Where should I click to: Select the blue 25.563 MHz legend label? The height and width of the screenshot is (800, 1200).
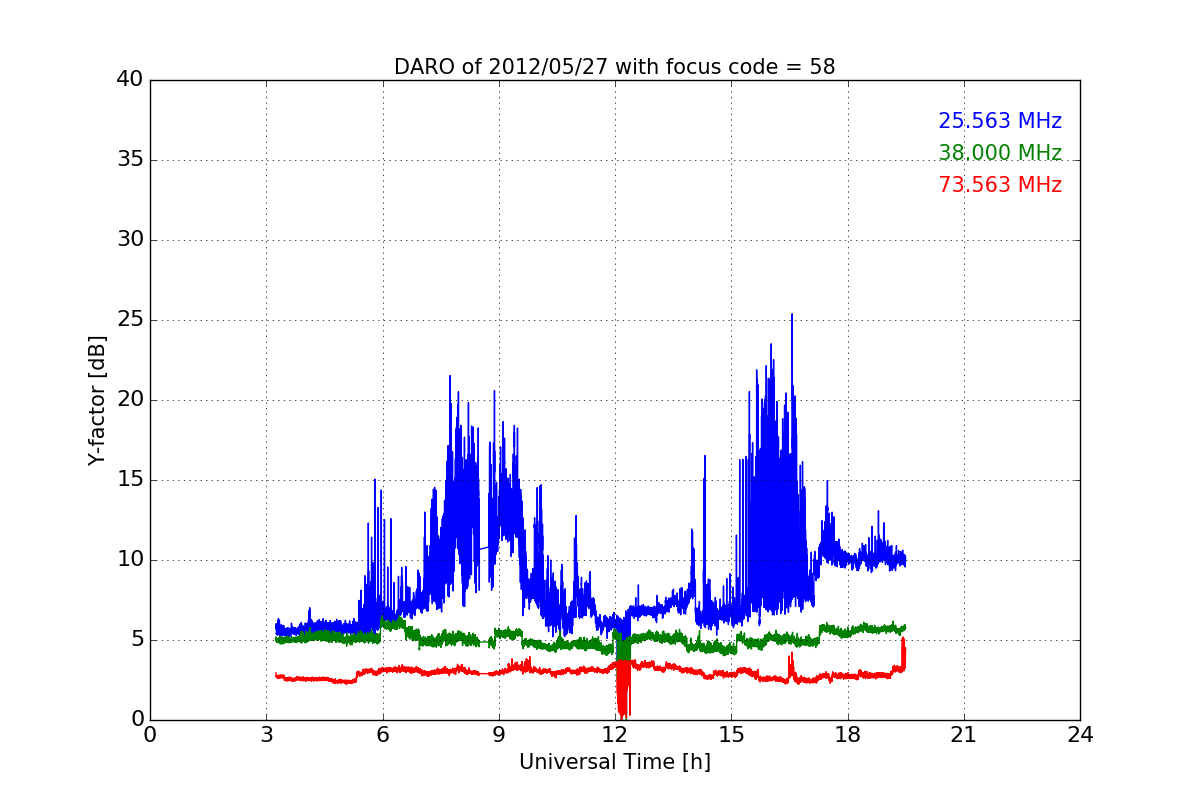(1000, 121)
